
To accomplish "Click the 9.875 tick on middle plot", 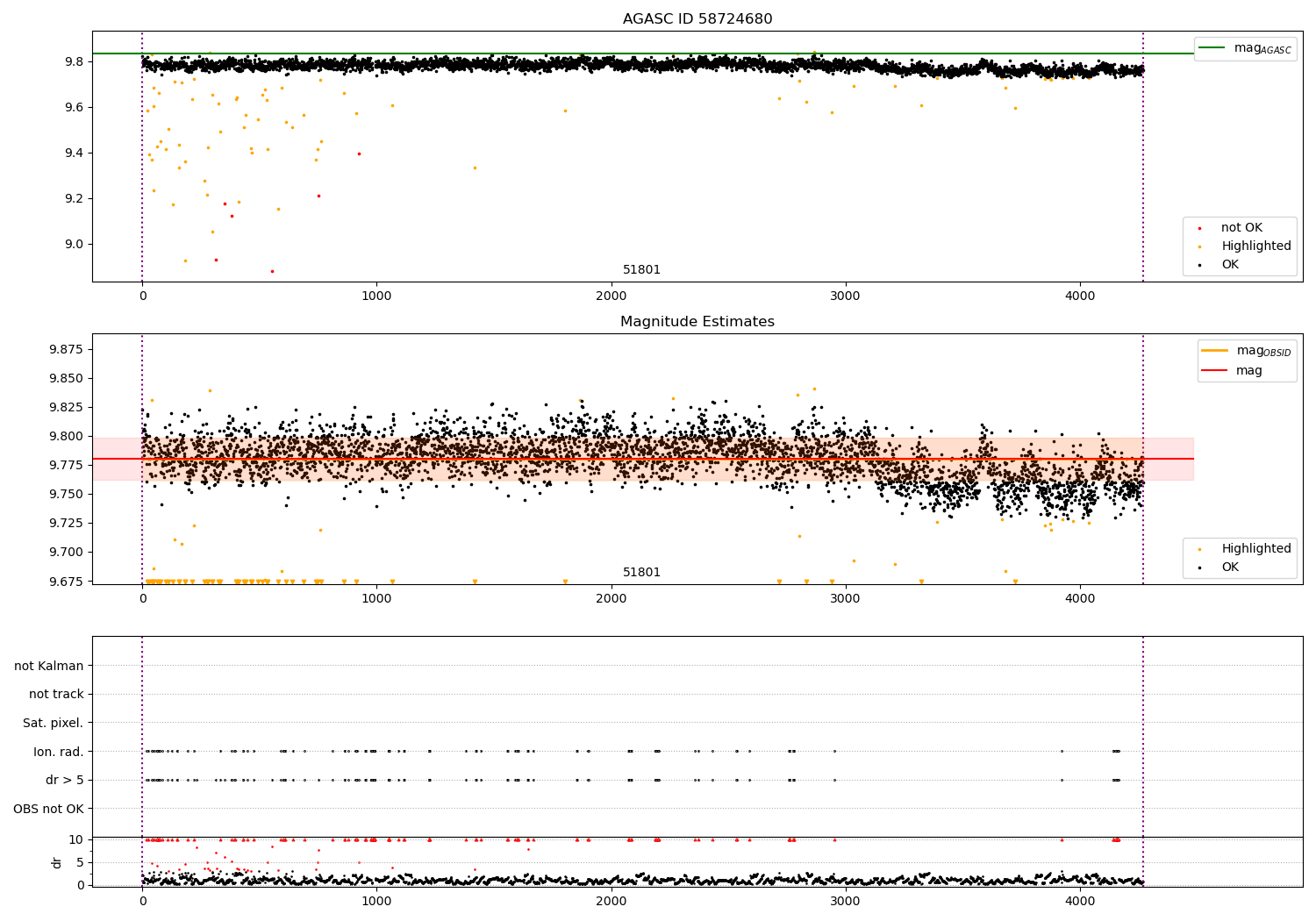I will click(x=66, y=349).
